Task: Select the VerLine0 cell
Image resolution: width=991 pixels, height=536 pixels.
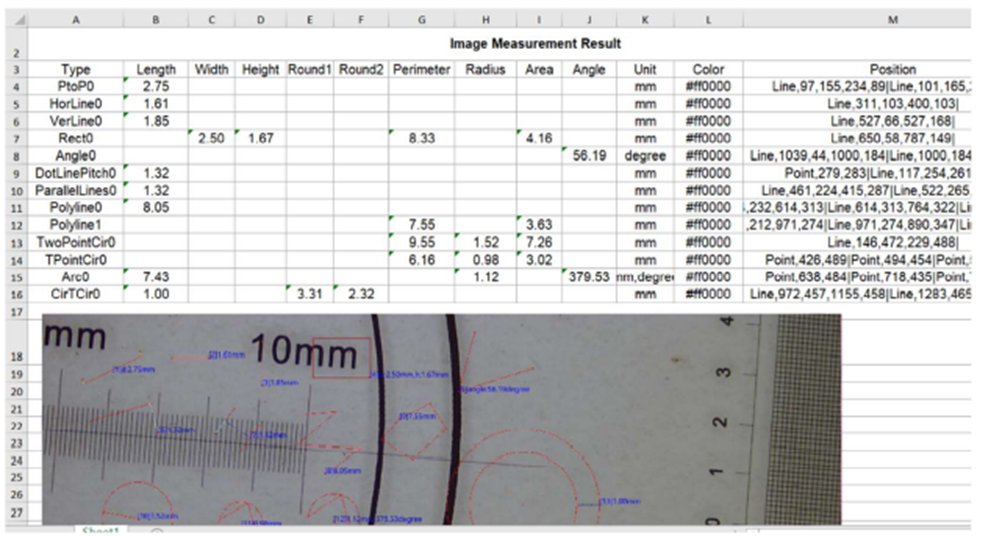Action: click(76, 121)
